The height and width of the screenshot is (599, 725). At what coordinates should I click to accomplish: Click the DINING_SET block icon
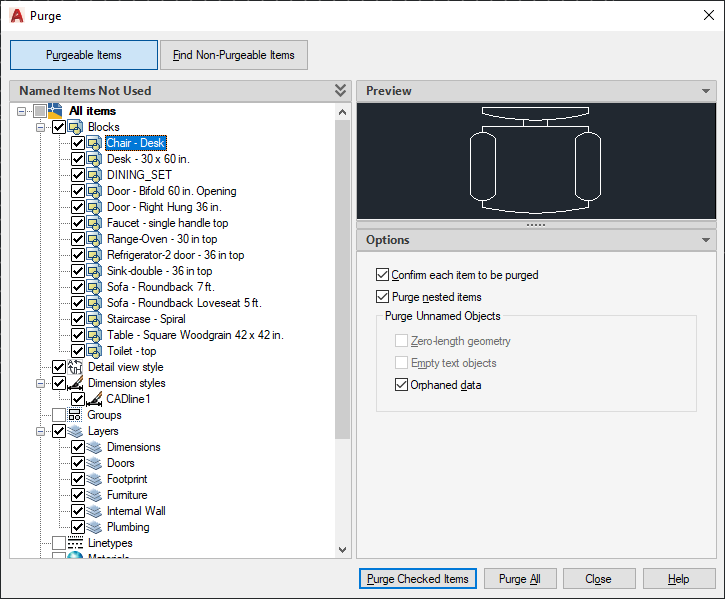point(94,175)
